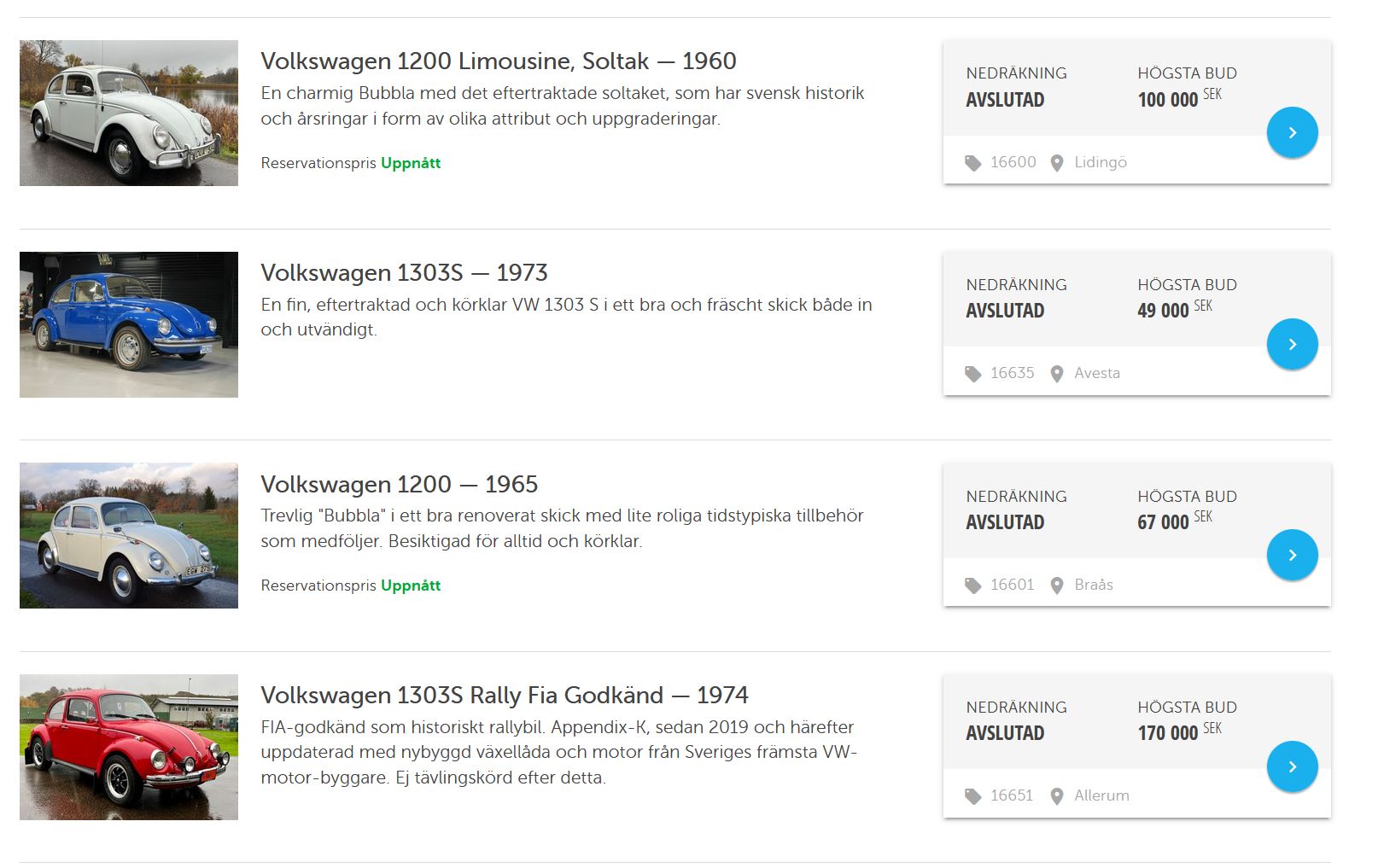The image size is (1384, 868).
Task: Open red rally Beetle thumbnail photo
Action: click(129, 747)
